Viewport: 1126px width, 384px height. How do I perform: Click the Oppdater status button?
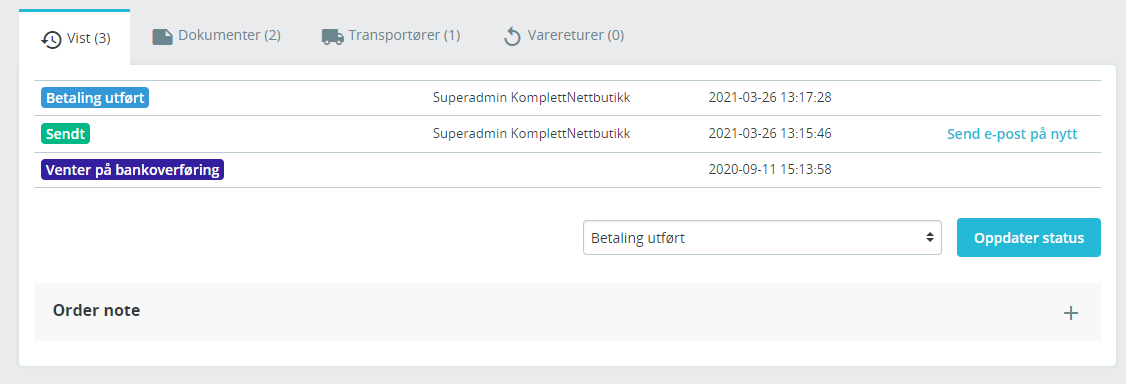coord(1028,238)
